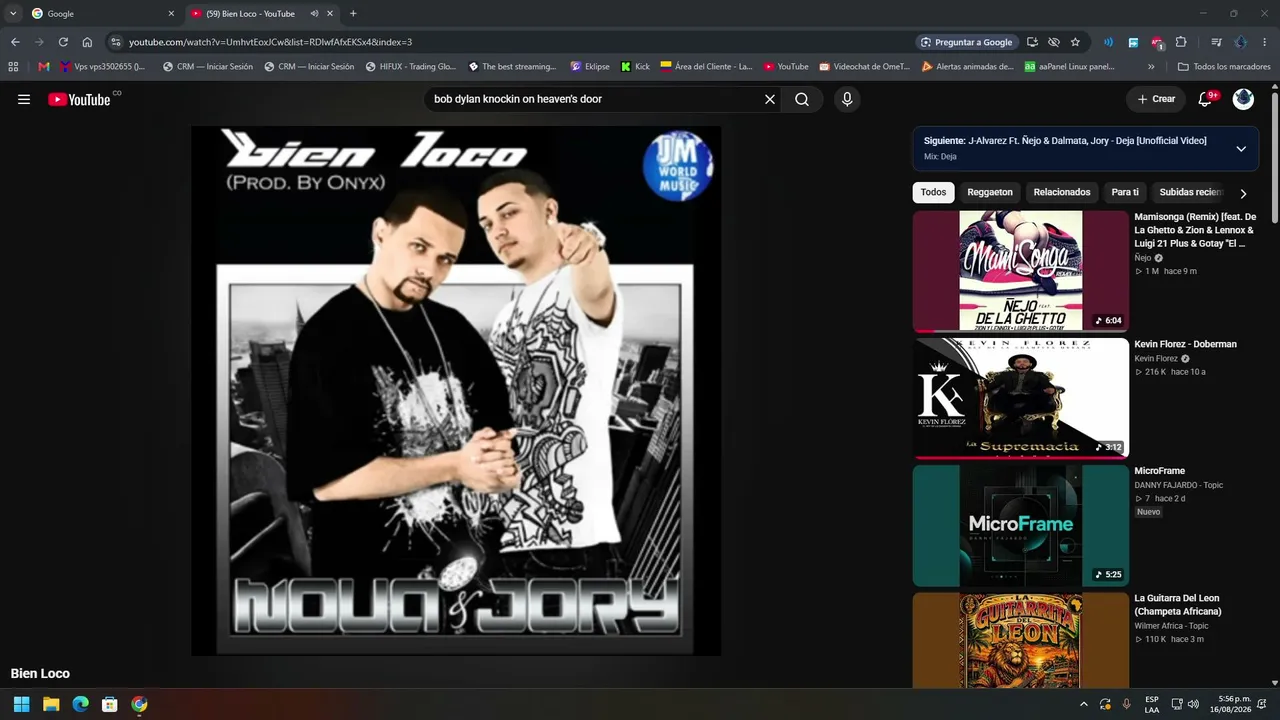The image size is (1280, 720).
Task: Click the tracking-protection eye icon in address bar
Action: (x=1054, y=42)
